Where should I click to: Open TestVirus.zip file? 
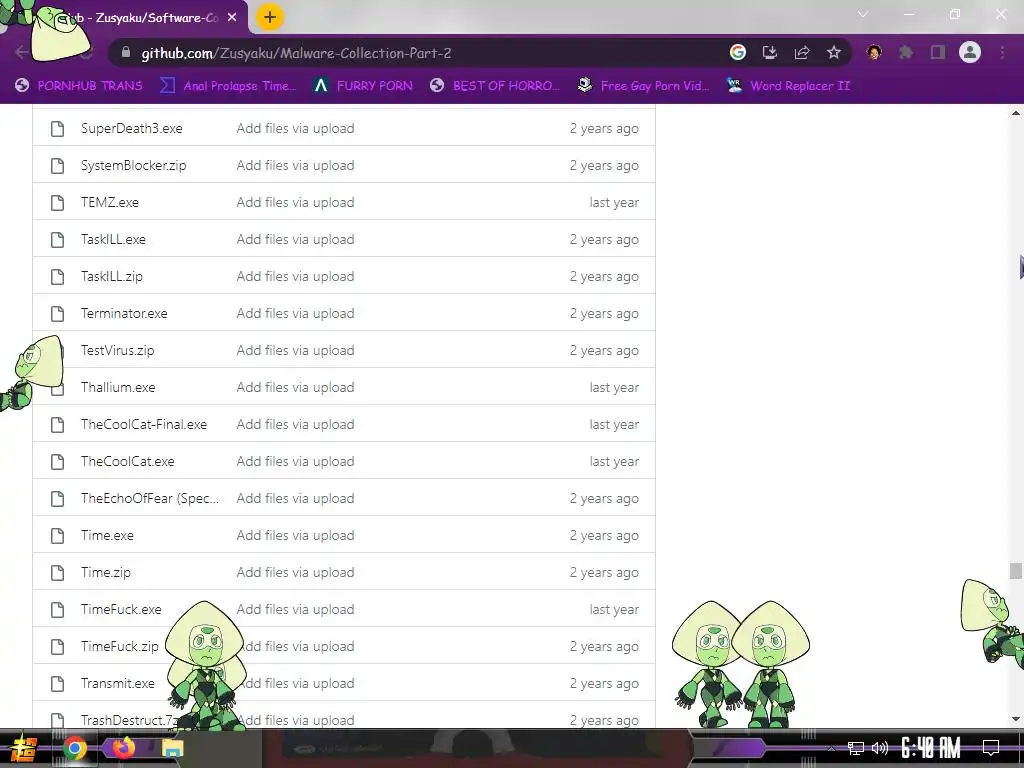(118, 351)
